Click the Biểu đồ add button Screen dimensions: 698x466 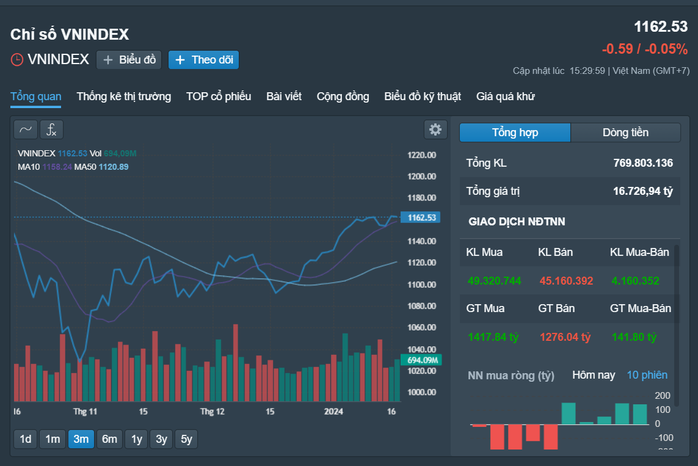tap(129, 60)
